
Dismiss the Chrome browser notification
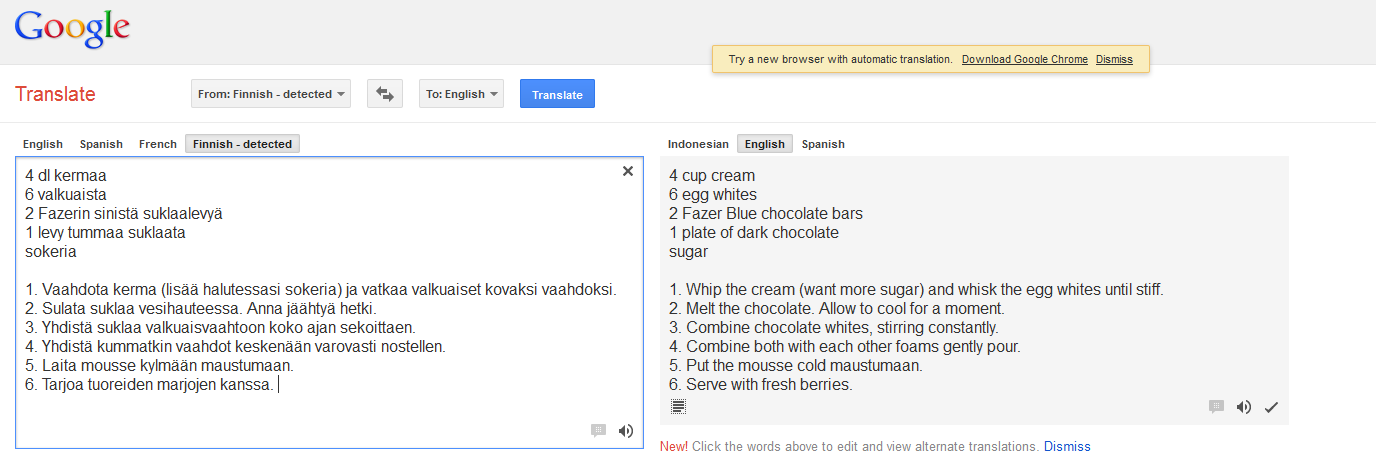(x=1114, y=59)
